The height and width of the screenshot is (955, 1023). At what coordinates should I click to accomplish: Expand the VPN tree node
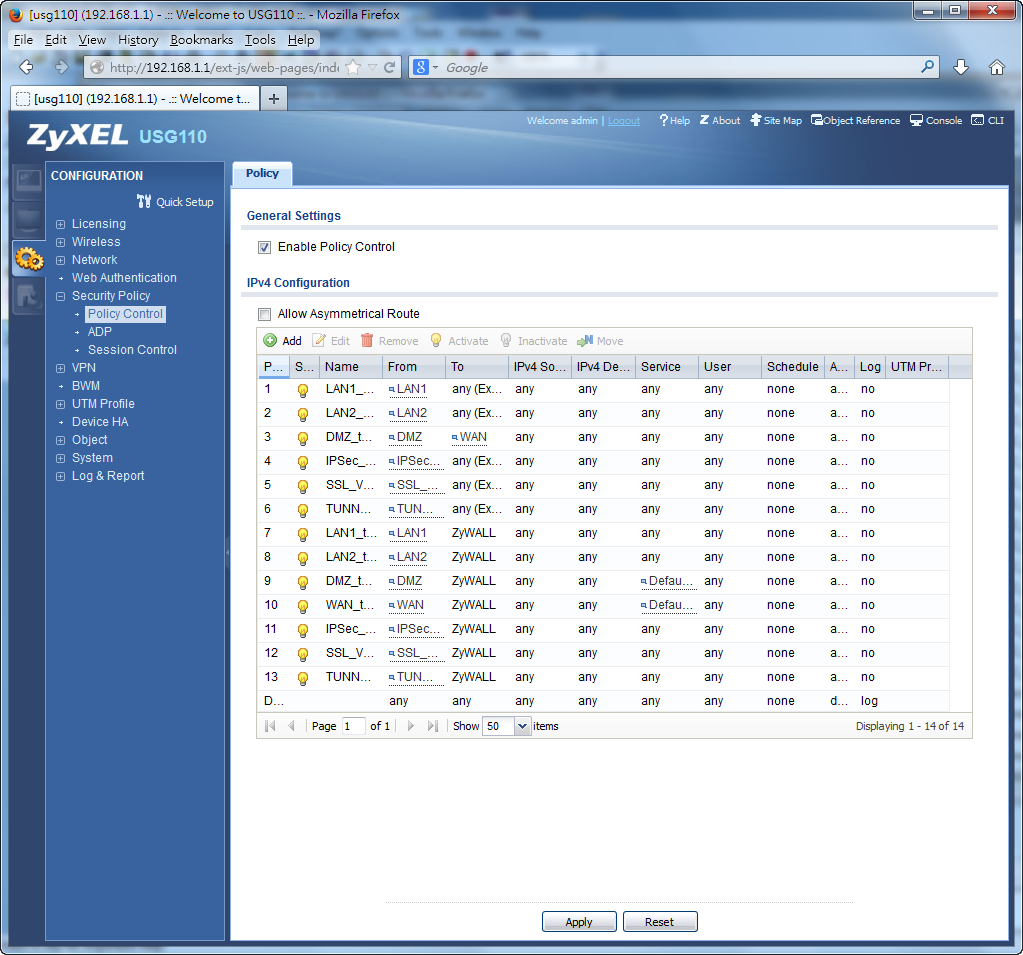coord(61,368)
